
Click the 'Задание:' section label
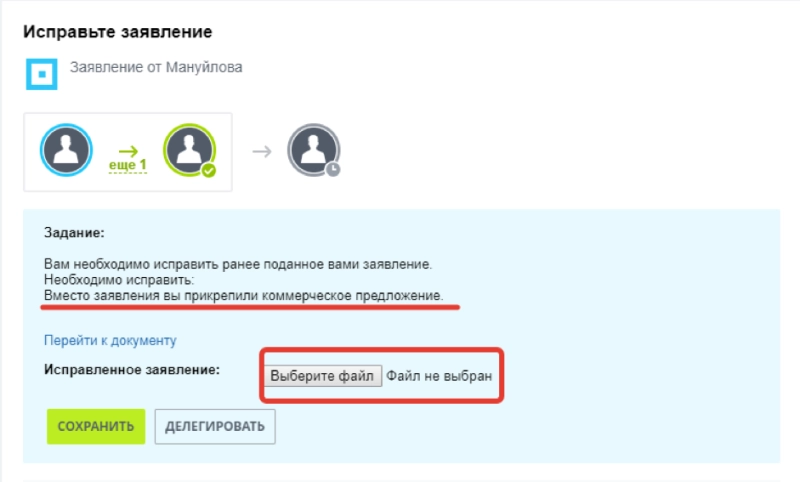(x=73, y=232)
